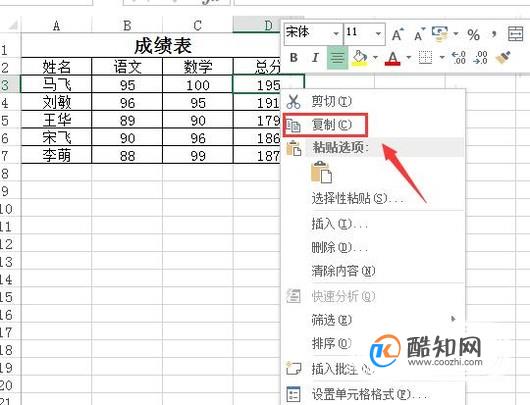Open the 宋体 font name dropdown

coord(336,33)
